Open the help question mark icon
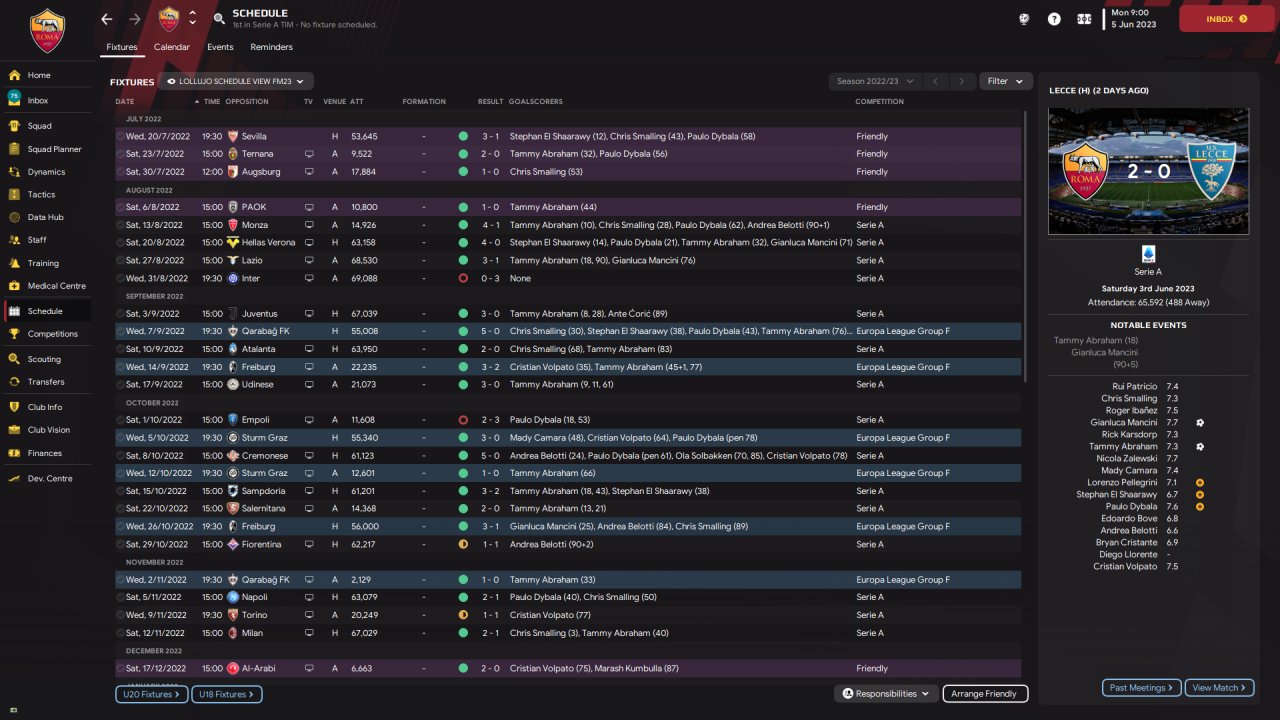 [x=1054, y=19]
